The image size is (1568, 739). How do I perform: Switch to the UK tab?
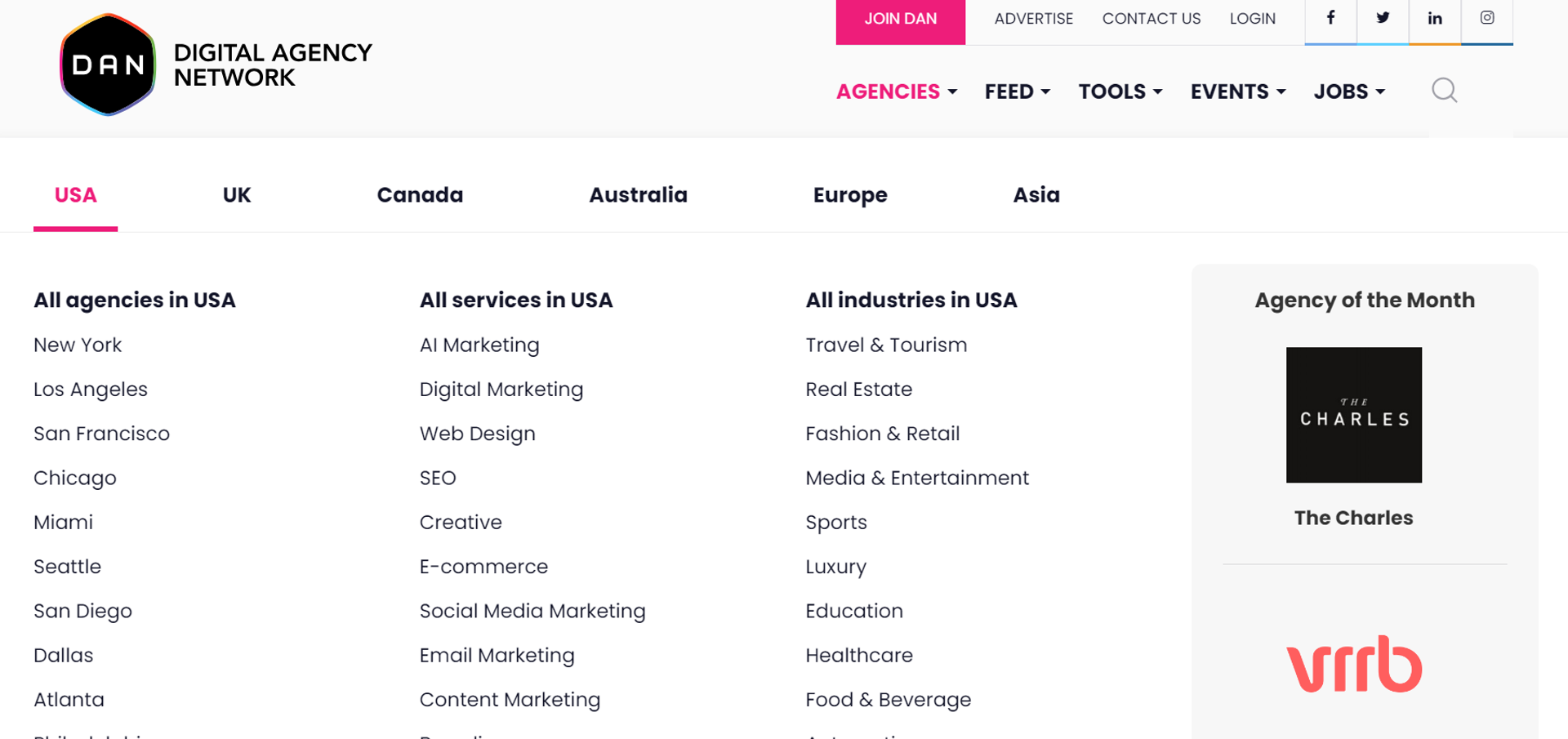[x=237, y=194]
